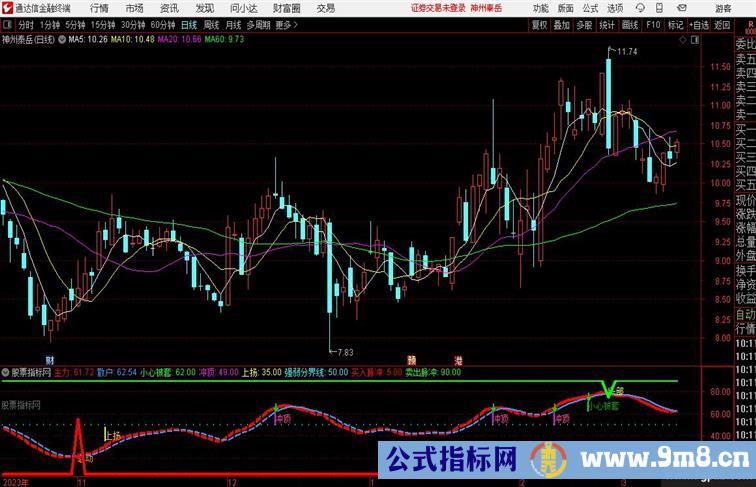The width and height of the screenshot is (756, 487).
Task: Expand chart settings arrow beside 神州泰岳(日线)
Action: click(x=62, y=40)
